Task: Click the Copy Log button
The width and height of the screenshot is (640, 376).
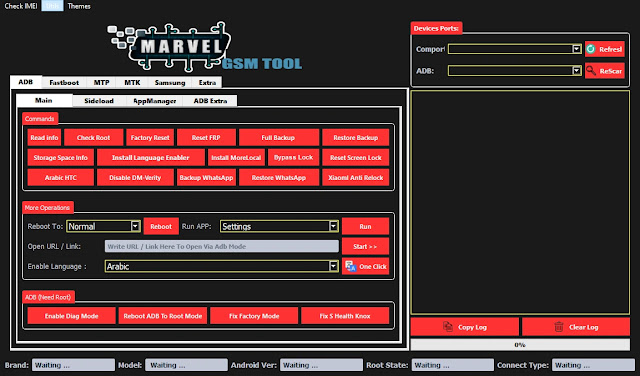Action: coord(464,327)
